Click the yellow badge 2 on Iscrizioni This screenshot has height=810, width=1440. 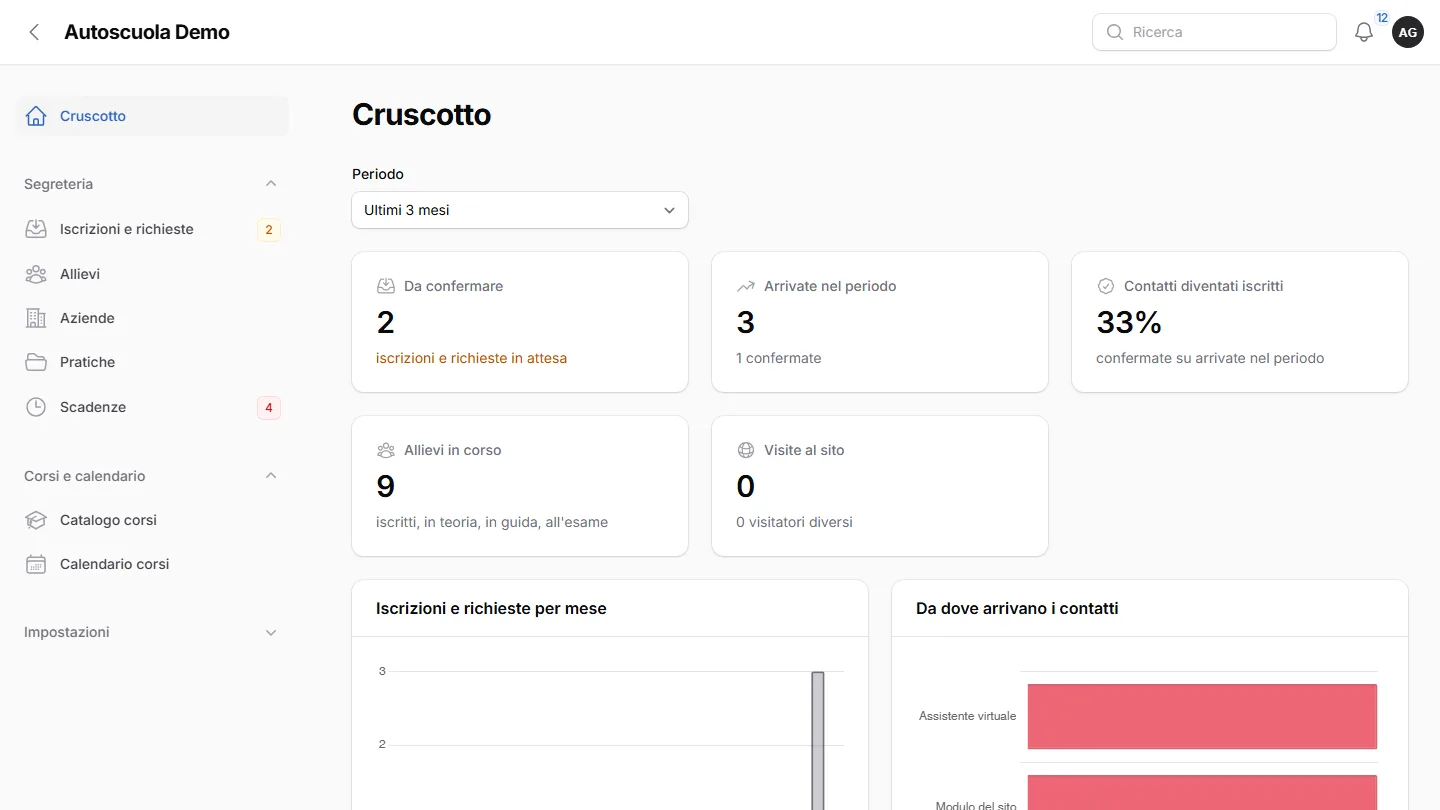[x=268, y=230]
